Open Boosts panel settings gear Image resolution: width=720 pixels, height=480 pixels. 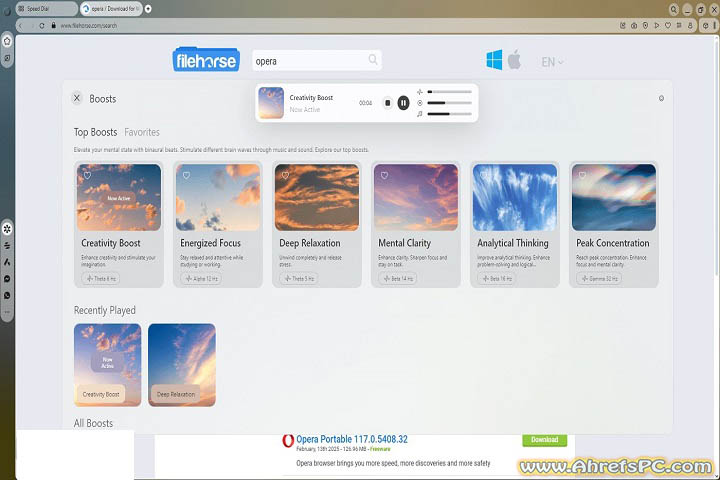661,98
